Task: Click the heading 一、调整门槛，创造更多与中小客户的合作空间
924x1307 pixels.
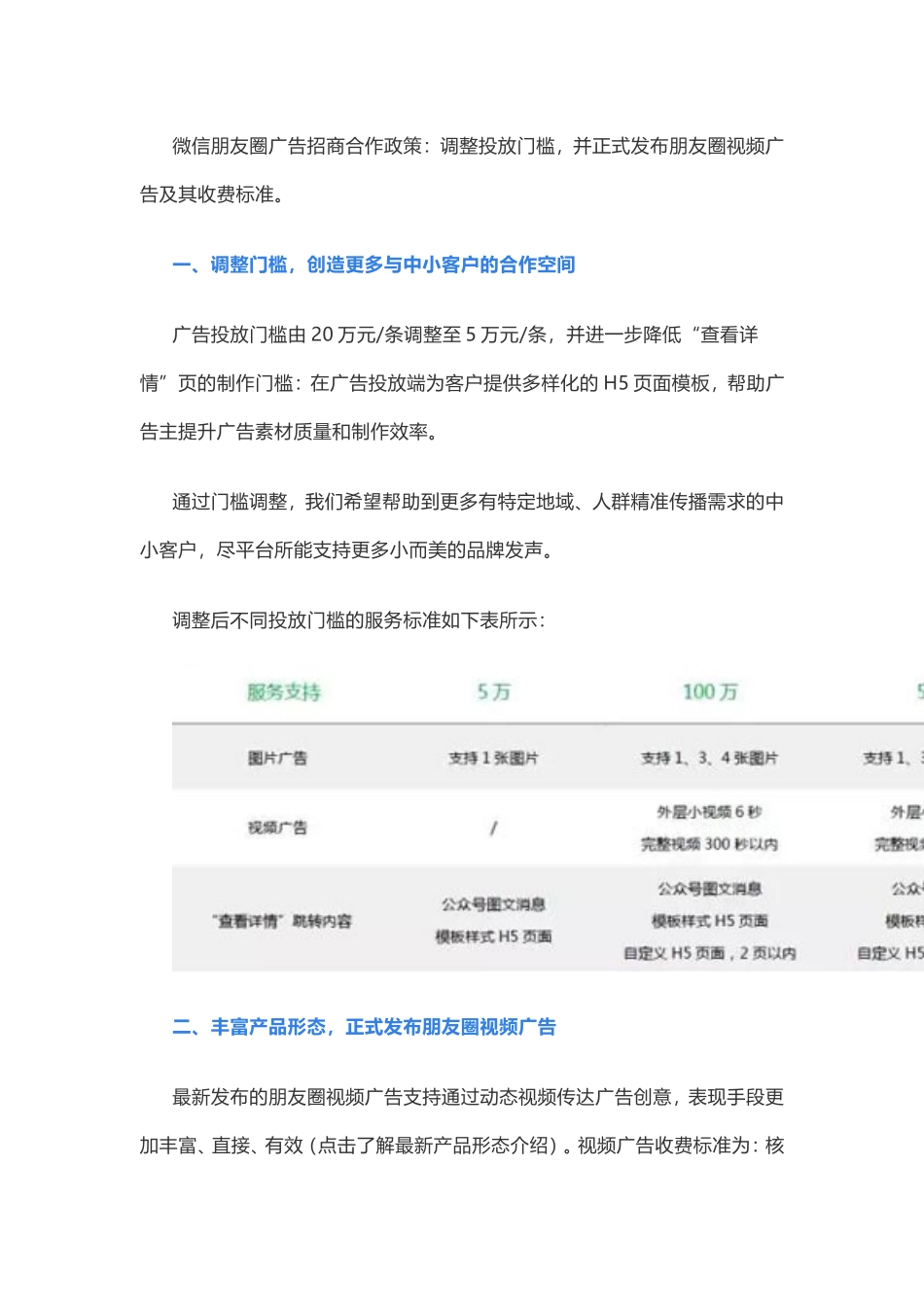Action: click(x=373, y=265)
